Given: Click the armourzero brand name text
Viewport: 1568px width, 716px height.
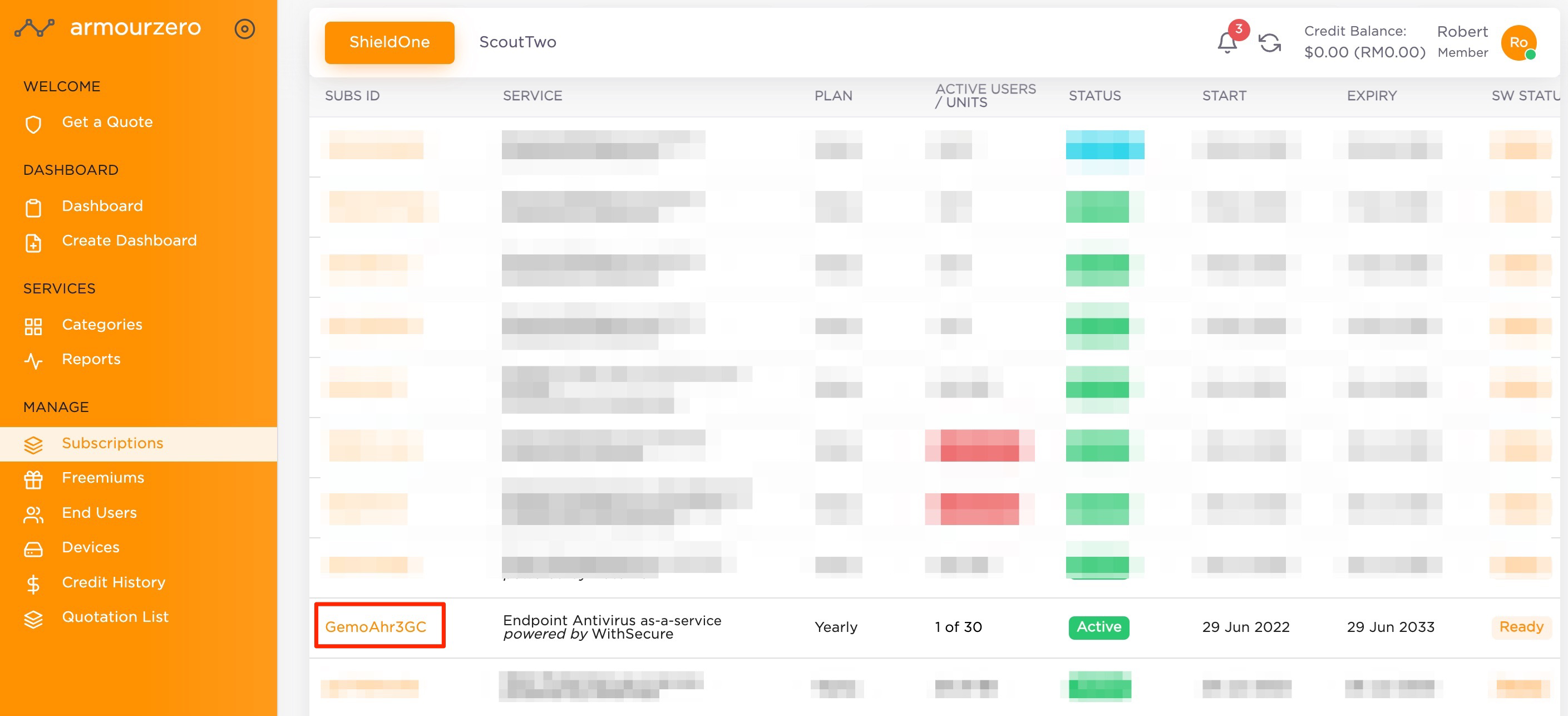Looking at the screenshot, I should pos(135,27).
